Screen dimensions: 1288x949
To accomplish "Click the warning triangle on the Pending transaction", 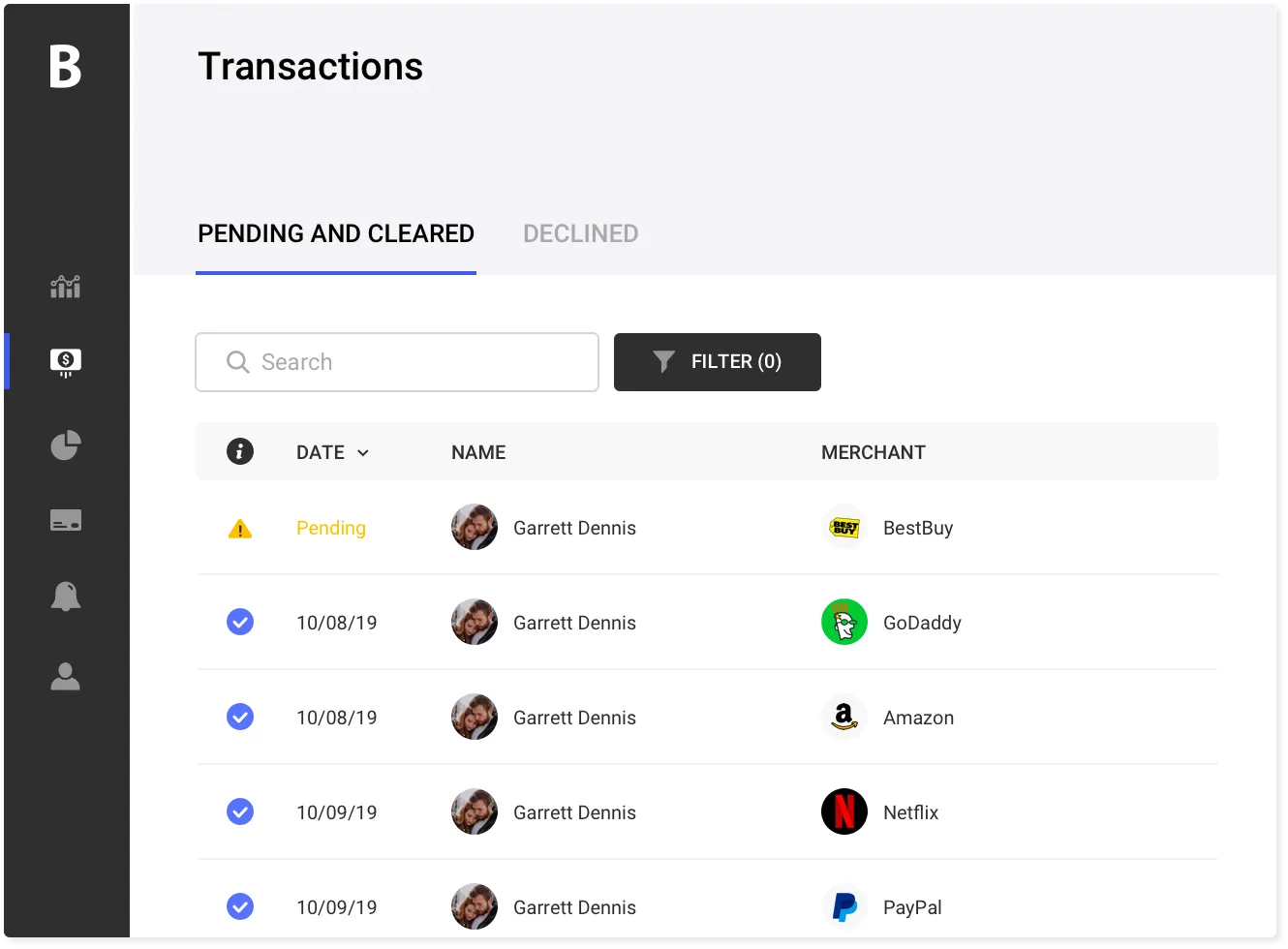I will [x=239, y=528].
